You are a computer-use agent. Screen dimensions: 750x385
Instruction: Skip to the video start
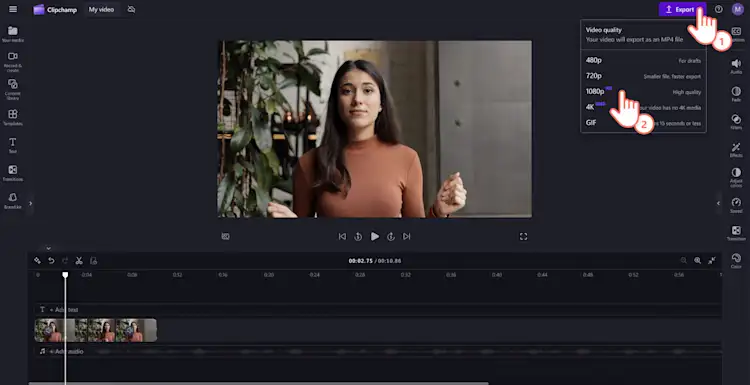(342, 236)
